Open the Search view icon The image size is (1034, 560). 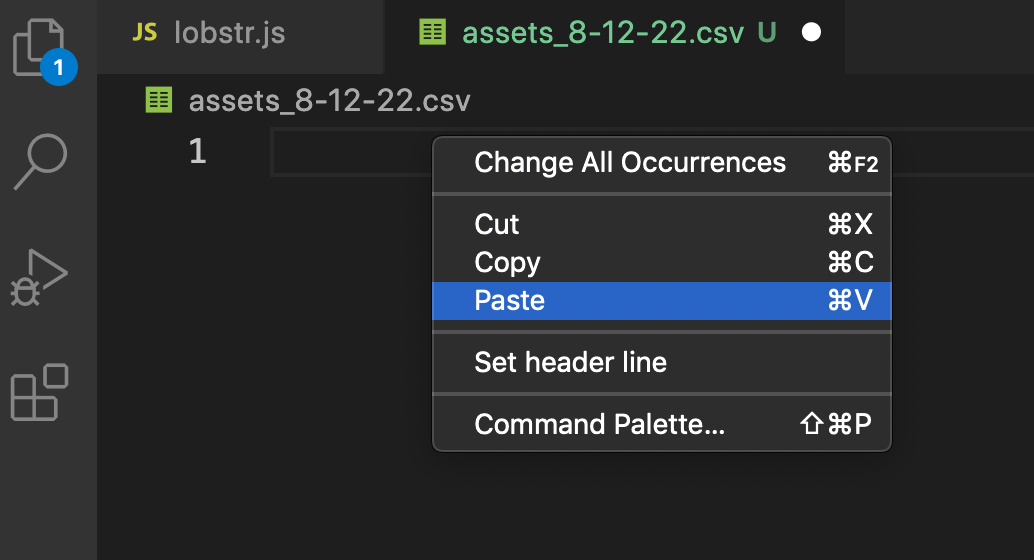click(x=41, y=160)
